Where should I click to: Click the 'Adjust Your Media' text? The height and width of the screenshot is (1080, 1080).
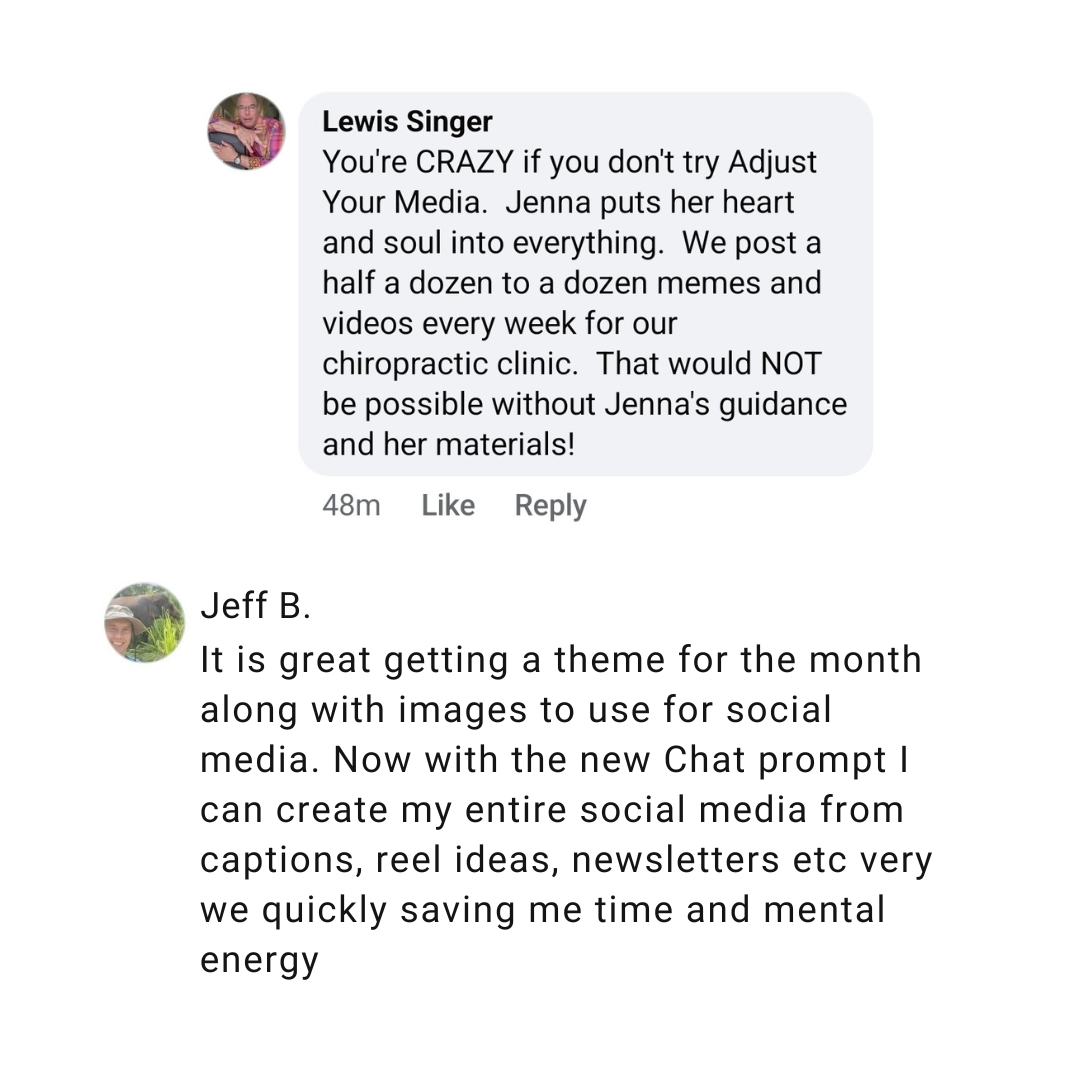tap(570, 182)
